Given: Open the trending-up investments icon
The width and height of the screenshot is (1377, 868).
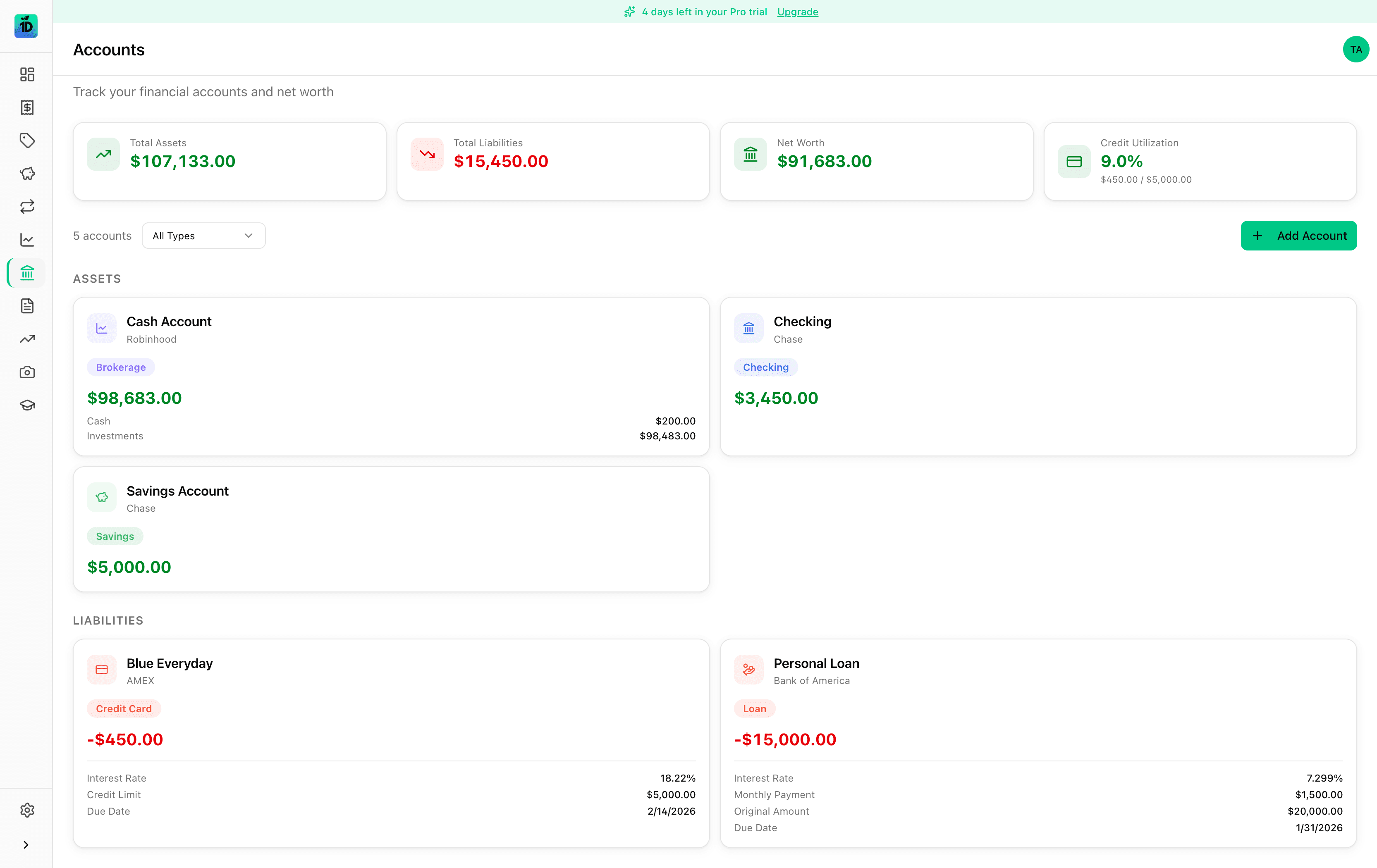Looking at the screenshot, I should [x=26, y=339].
